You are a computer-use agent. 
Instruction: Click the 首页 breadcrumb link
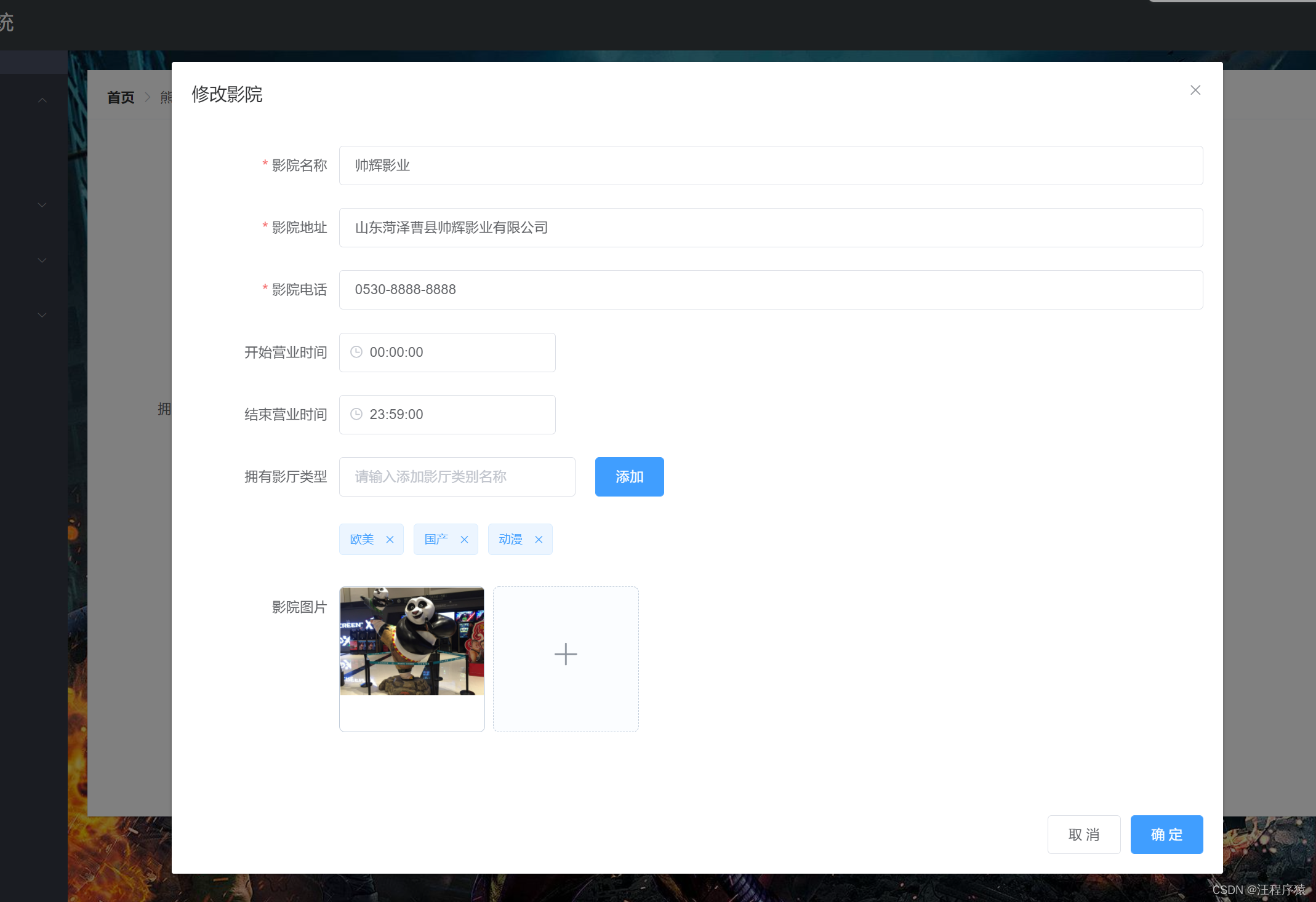point(121,97)
